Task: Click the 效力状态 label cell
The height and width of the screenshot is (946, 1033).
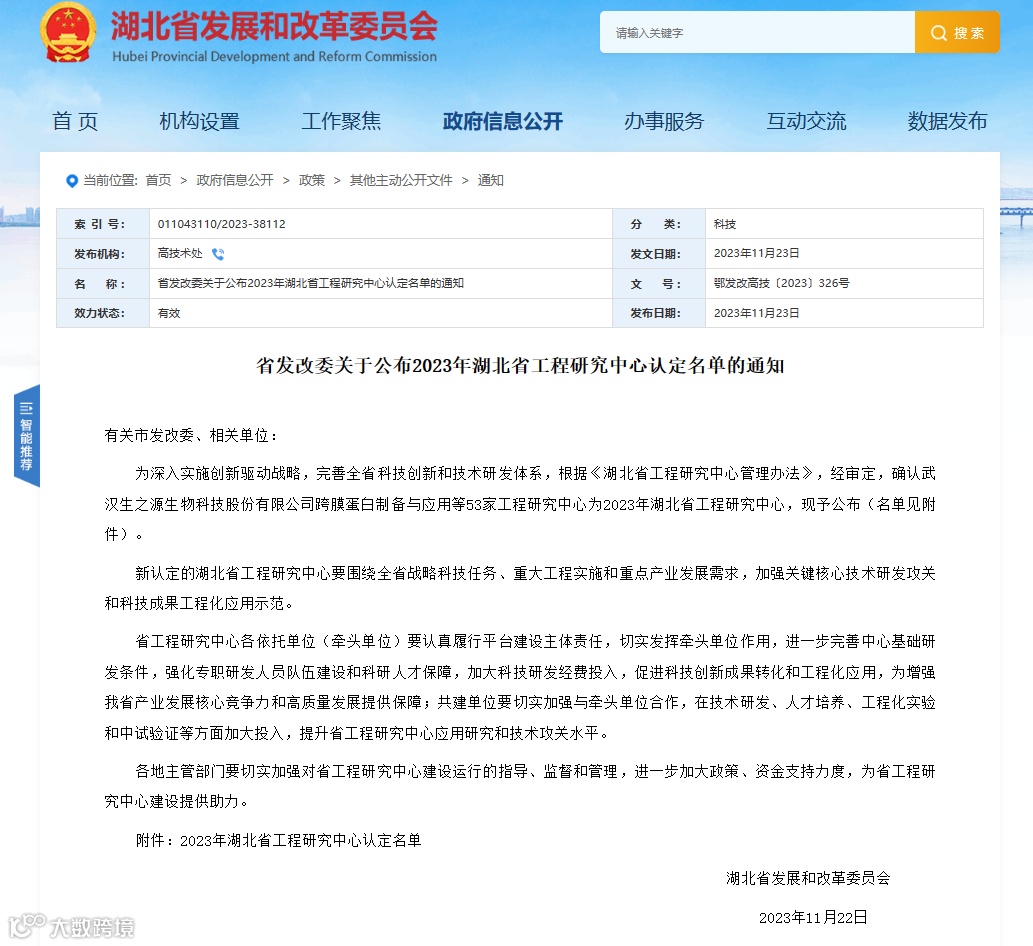Action: tap(103, 313)
